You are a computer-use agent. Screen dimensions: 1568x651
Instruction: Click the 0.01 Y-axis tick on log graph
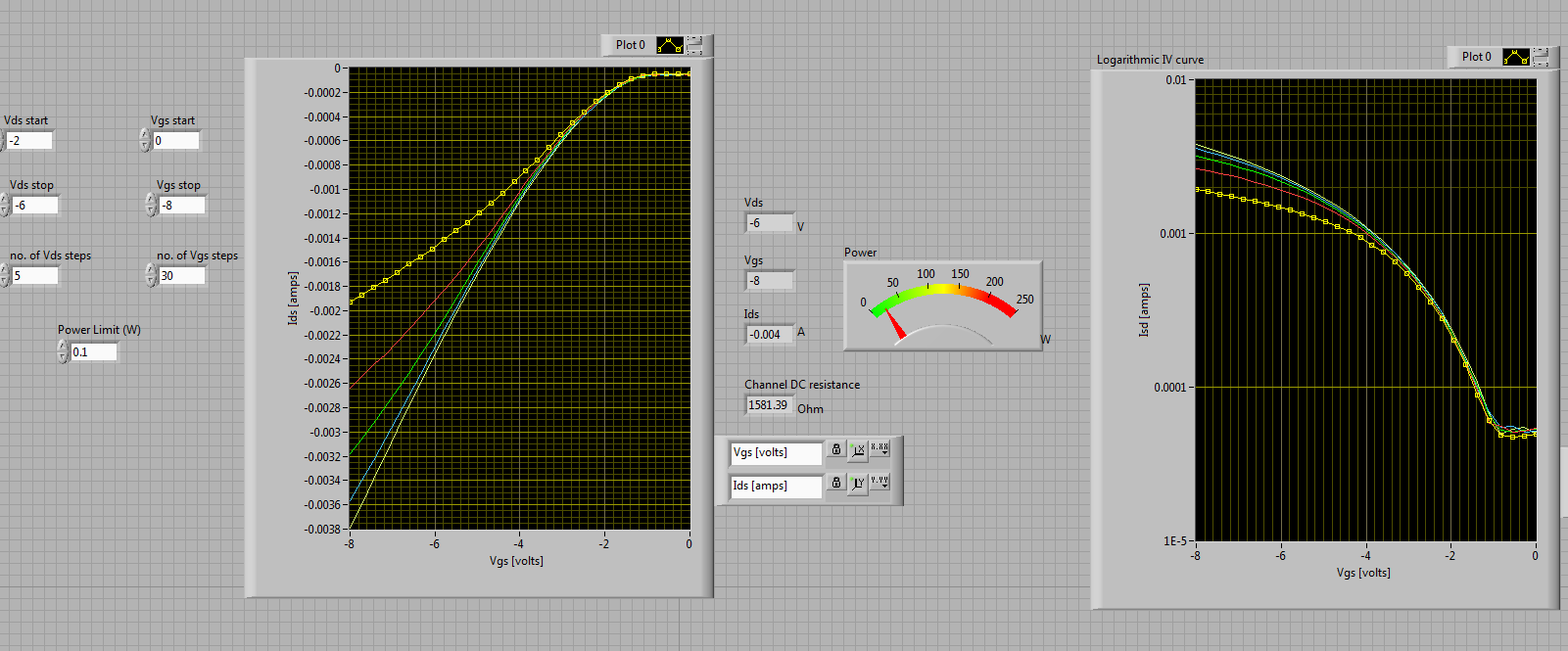1175,80
